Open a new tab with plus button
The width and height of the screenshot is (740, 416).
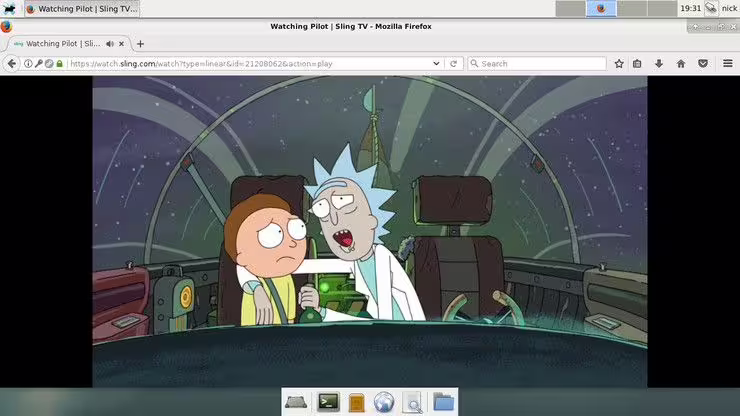(x=140, y=44)
